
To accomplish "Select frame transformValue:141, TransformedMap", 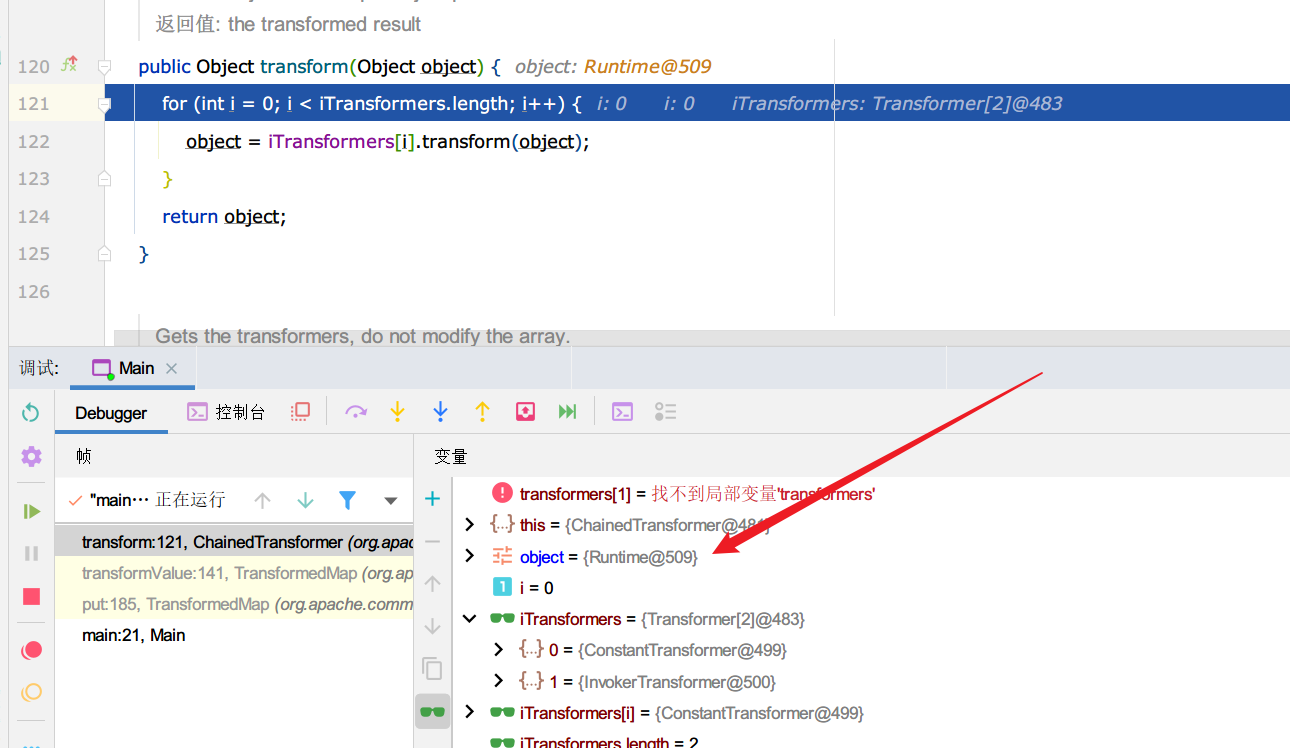I will (x=234, y=573).
